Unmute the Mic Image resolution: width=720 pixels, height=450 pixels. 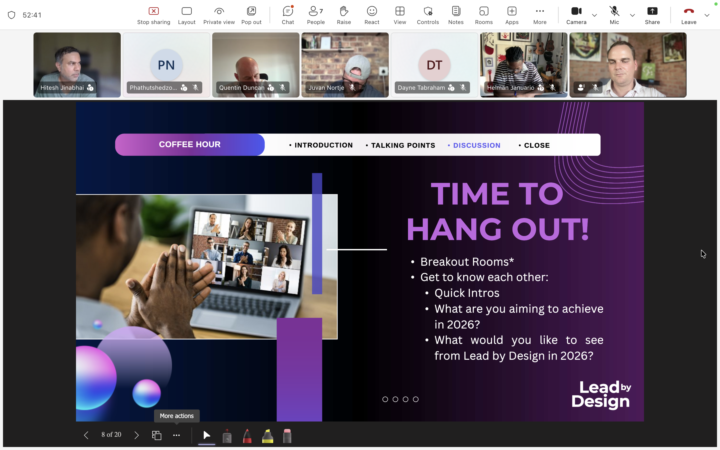point(614,14)
